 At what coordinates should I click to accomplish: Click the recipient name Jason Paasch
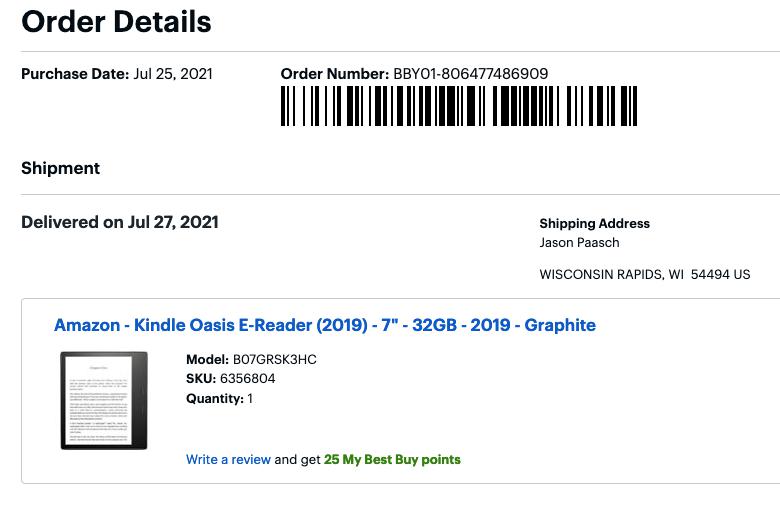579,243
